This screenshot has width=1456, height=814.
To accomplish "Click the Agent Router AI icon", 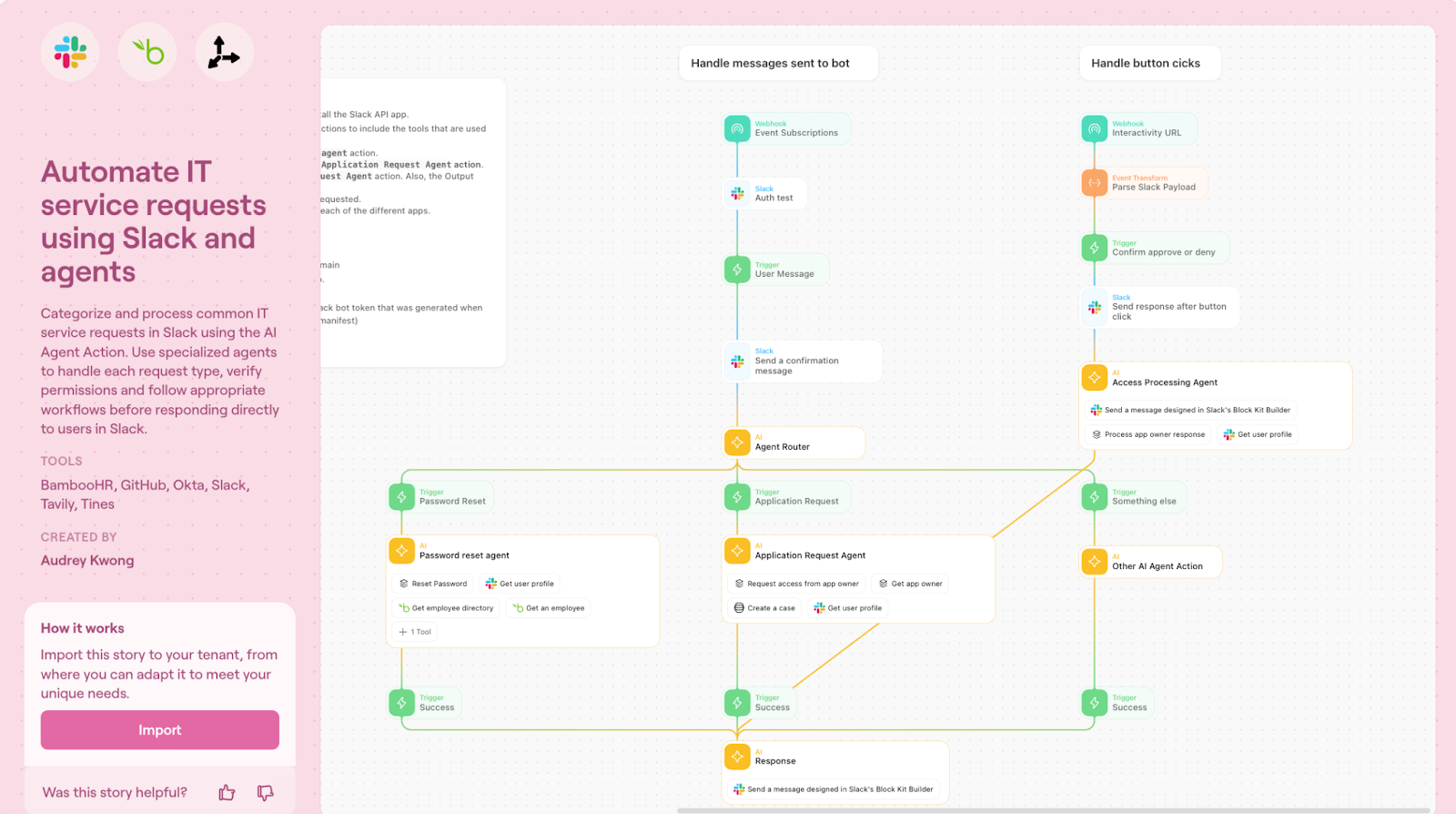I will pos(737,443).
